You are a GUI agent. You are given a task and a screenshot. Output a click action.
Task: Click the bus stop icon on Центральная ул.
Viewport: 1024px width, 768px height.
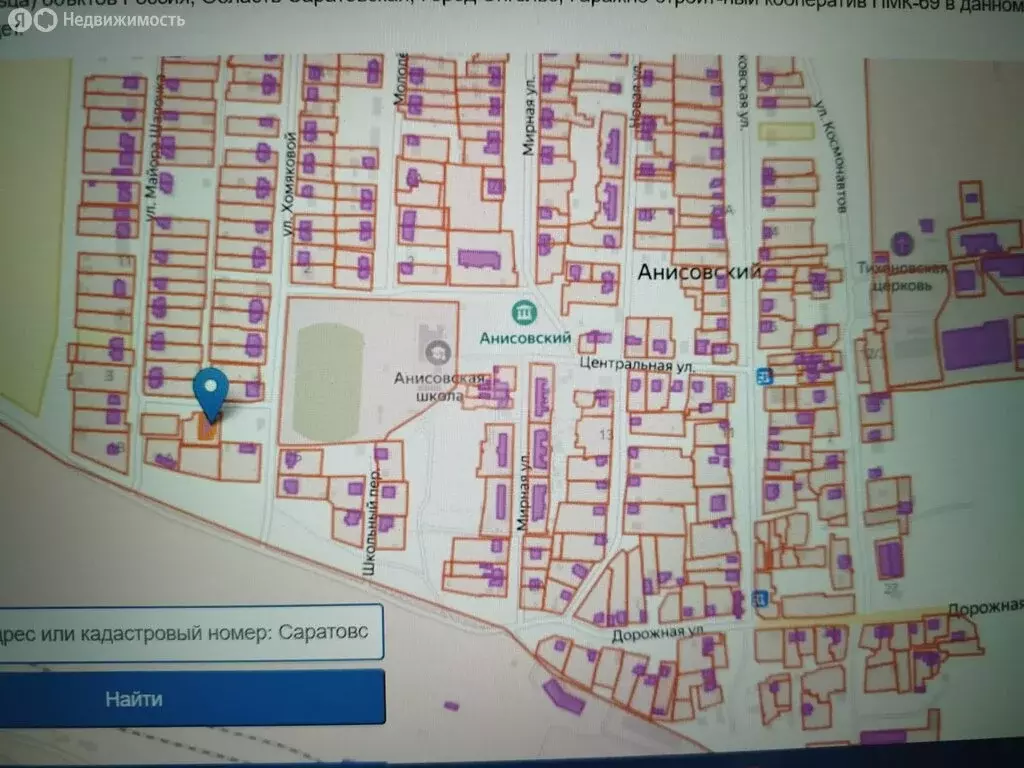click(x=763, y=376)
